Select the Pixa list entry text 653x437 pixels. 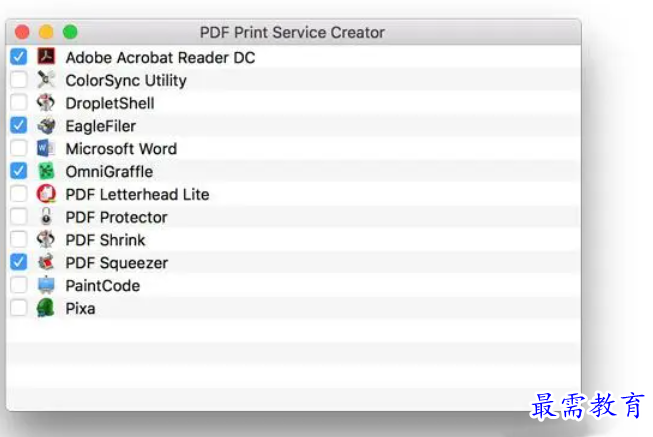click(80, 309)
